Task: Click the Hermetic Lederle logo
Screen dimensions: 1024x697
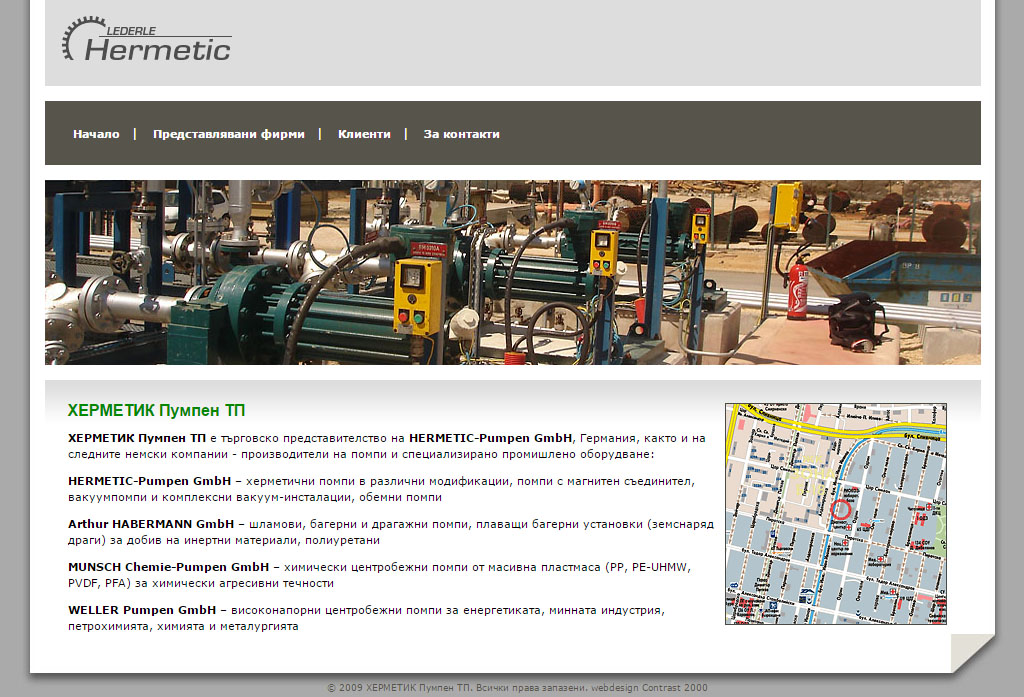Action: click(x=150, y=42)
